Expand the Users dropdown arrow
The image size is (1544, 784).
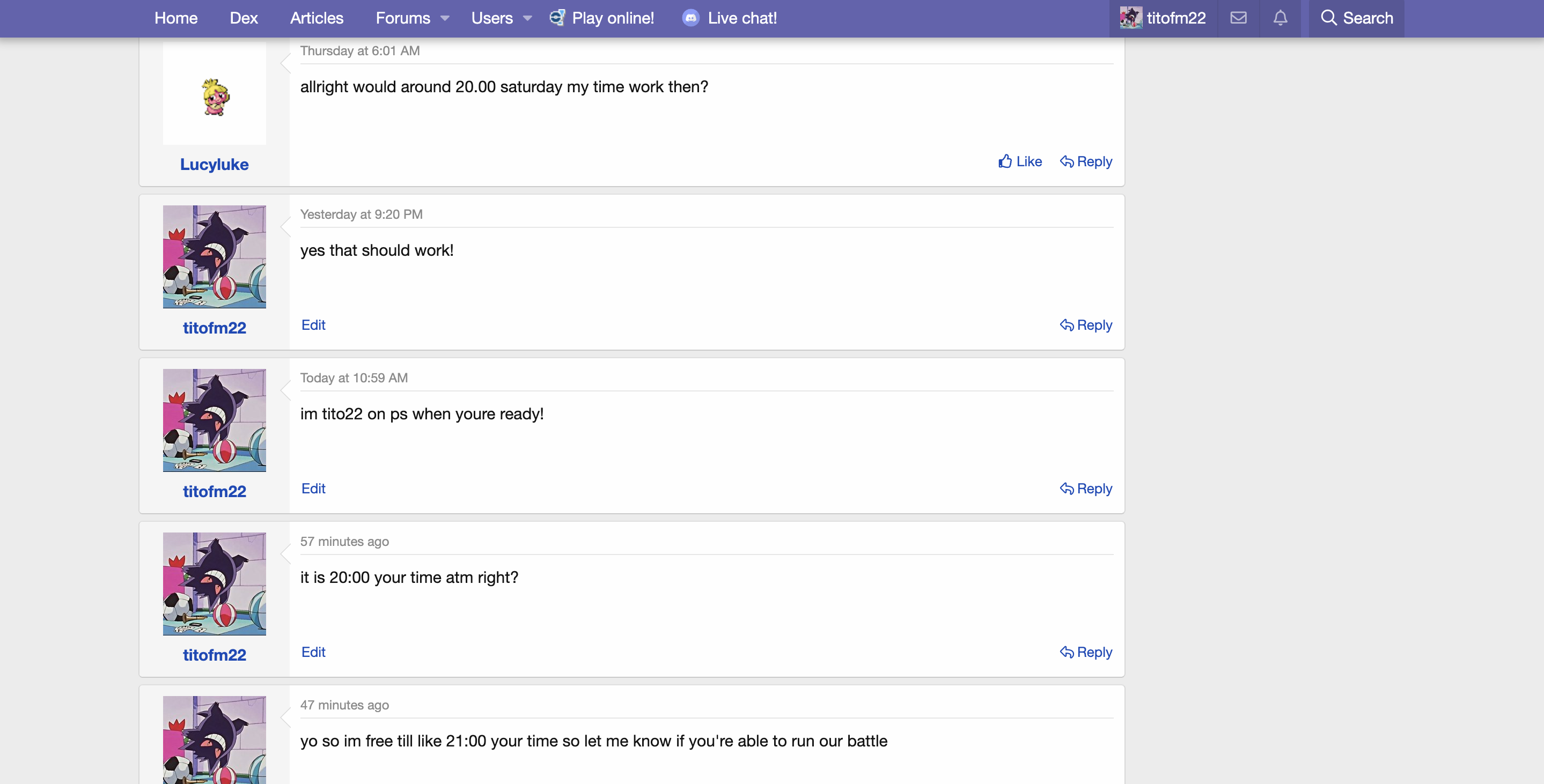click(x=527, y=19)
